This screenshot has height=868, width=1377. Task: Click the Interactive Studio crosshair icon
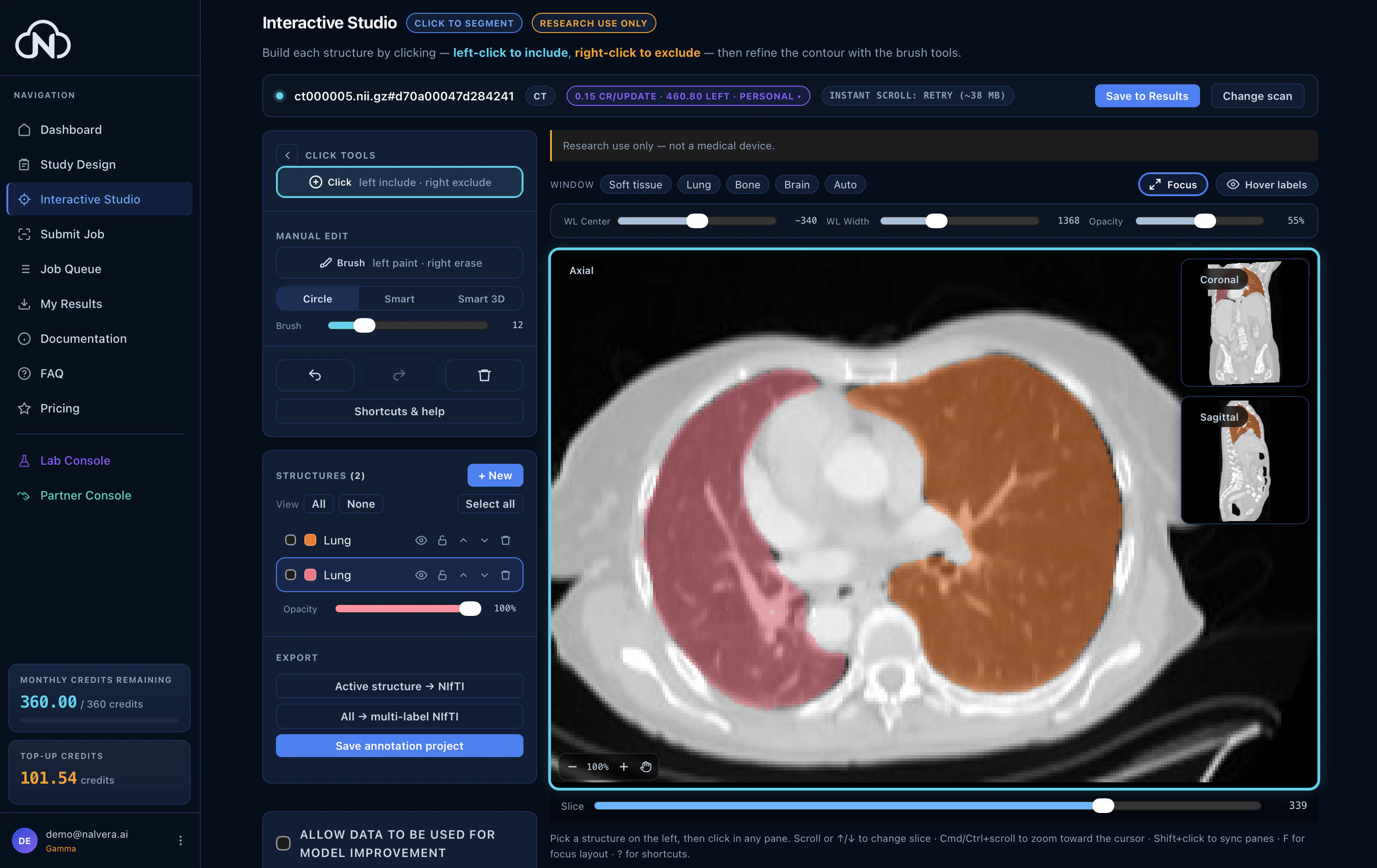click(x=24, y=199)
